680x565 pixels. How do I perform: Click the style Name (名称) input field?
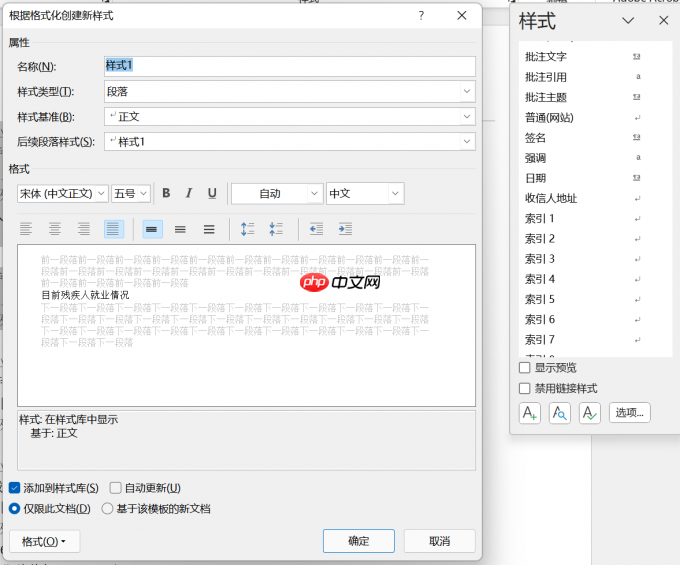pos(290,66)
